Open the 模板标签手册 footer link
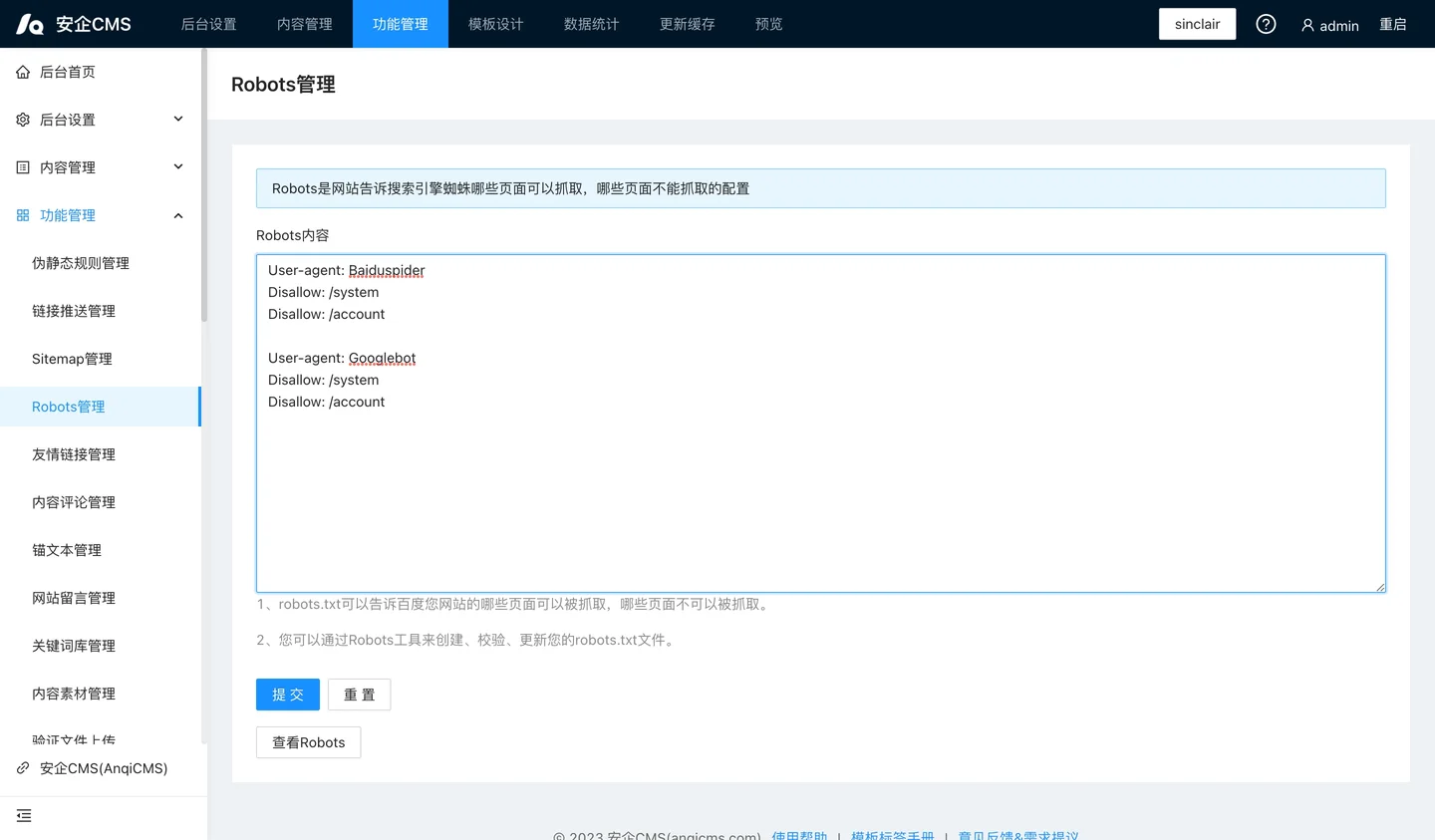The height and width of the screenshot is (840, 1435). pos(893,835)
